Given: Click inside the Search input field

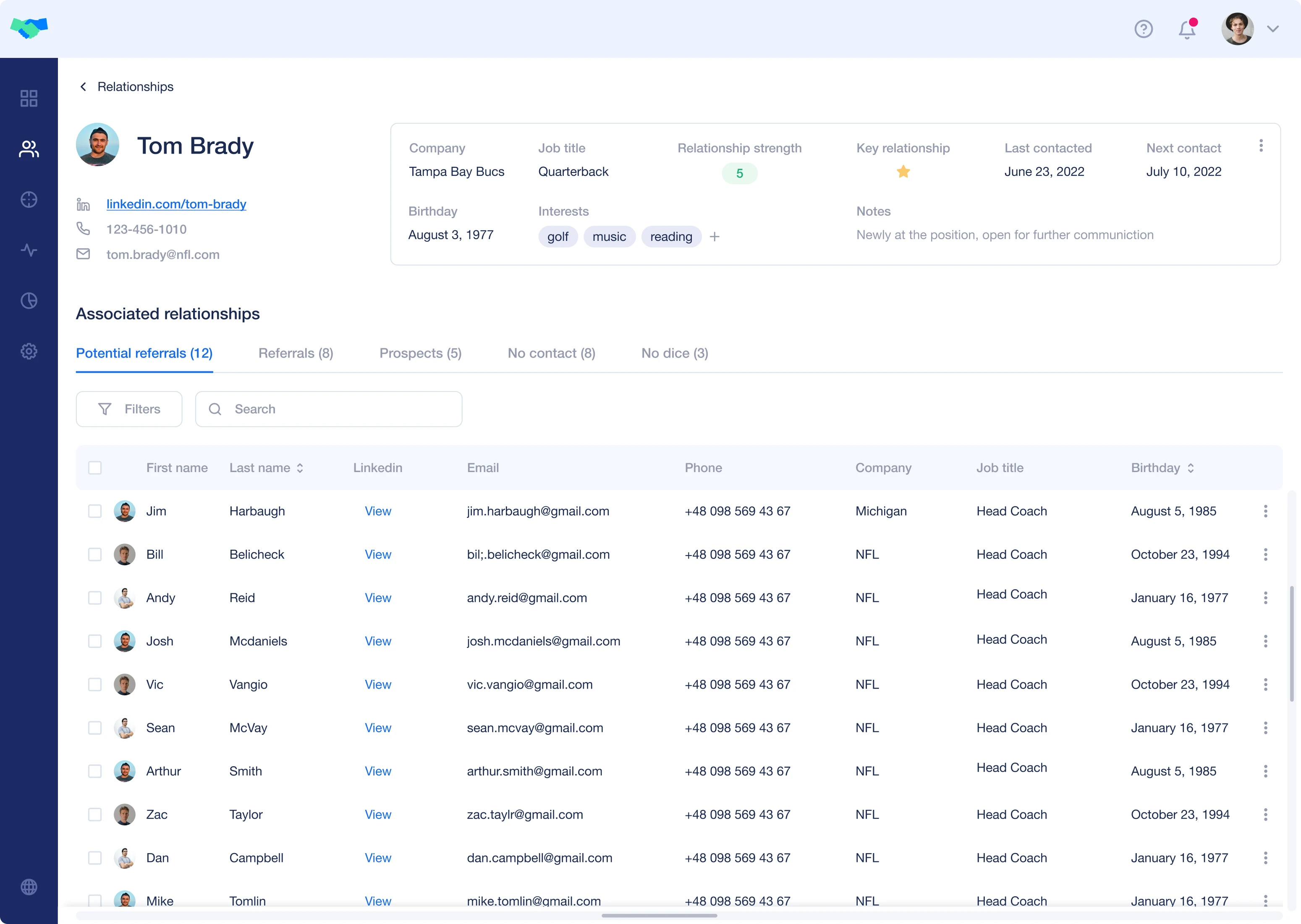Looking at the screenshot, I should [329, 409].
